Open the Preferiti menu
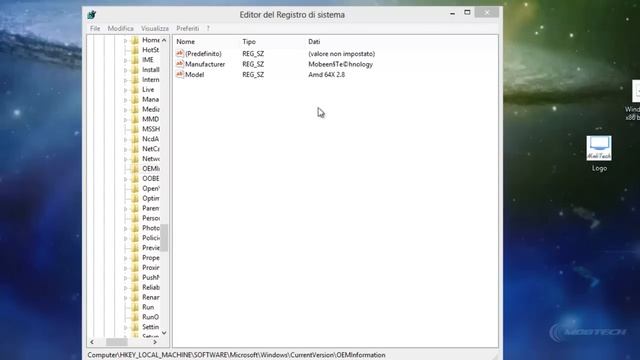 coord(188,28)
